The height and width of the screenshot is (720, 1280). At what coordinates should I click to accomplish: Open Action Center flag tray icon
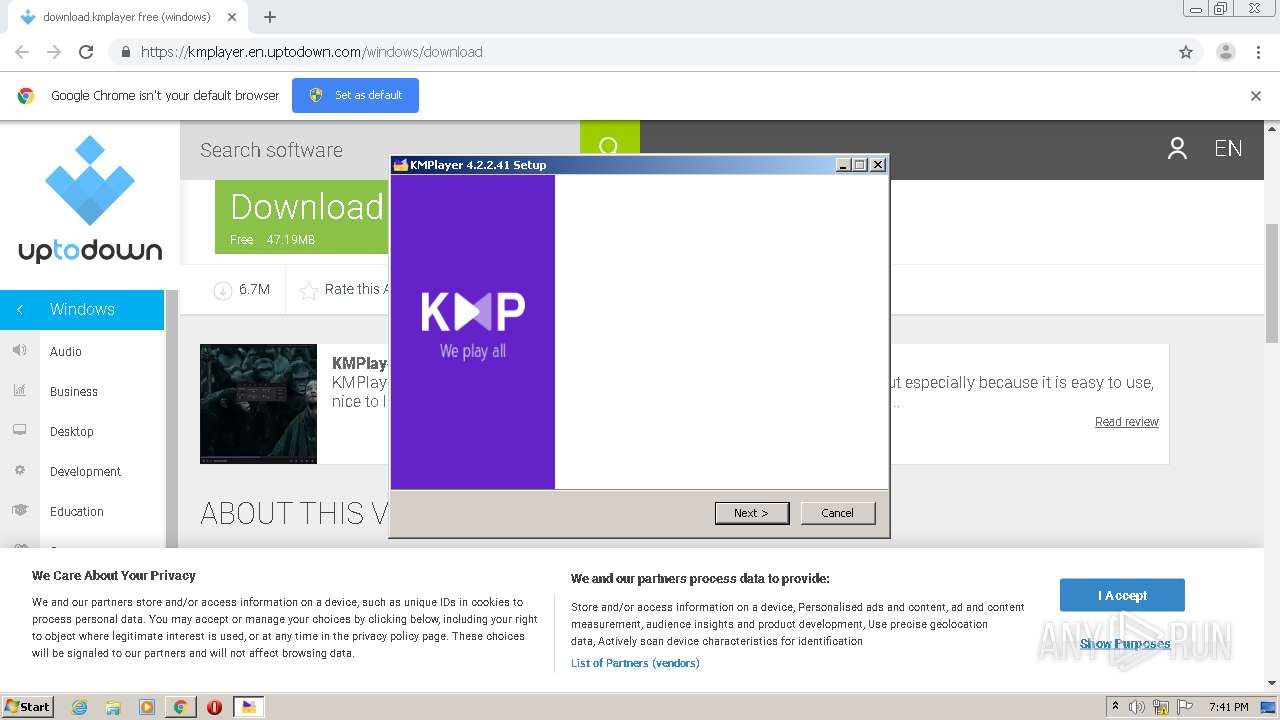click(1183, 707)
